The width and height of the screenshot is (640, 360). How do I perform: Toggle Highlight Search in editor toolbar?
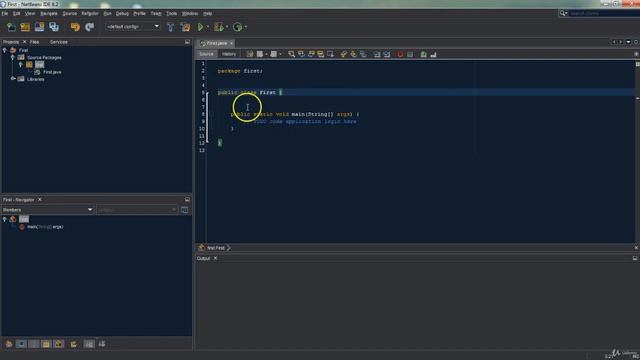321,54
